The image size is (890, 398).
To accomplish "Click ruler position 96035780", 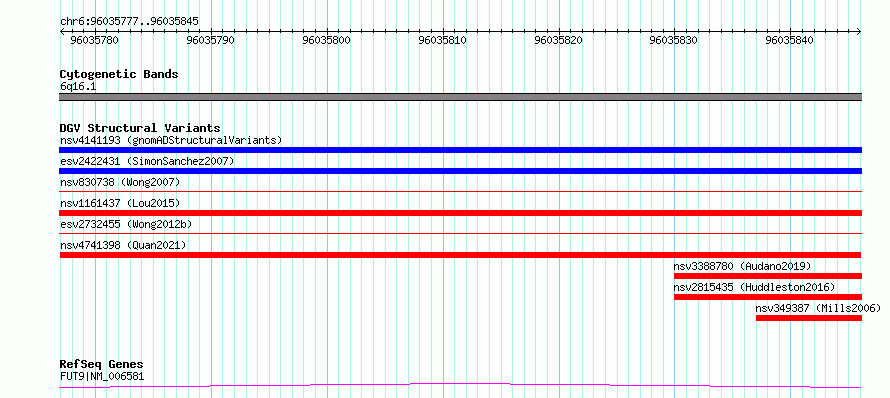I will point(94,40).
